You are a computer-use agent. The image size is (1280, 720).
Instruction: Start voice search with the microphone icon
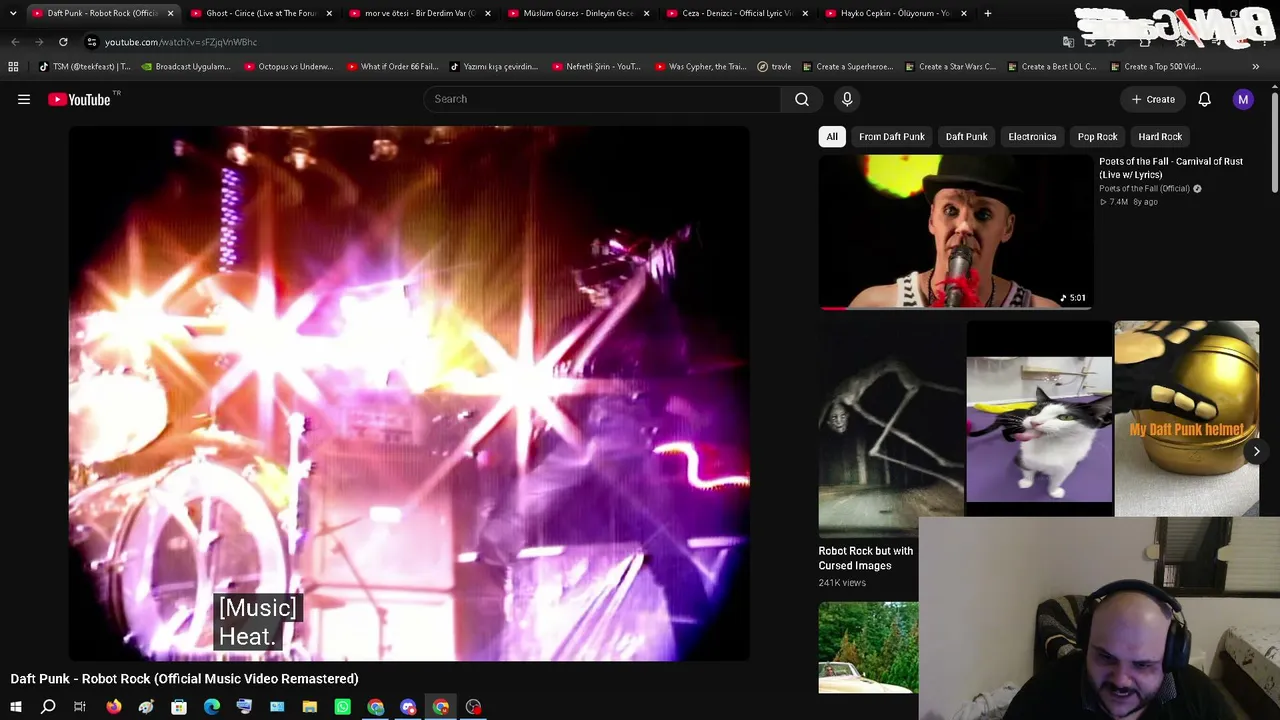coord(847,99)
